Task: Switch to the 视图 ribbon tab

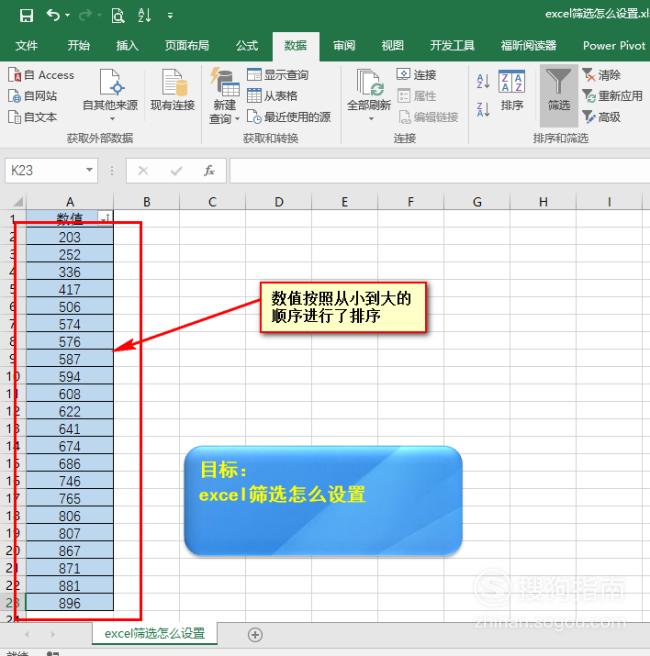Action: click(393, 45)
